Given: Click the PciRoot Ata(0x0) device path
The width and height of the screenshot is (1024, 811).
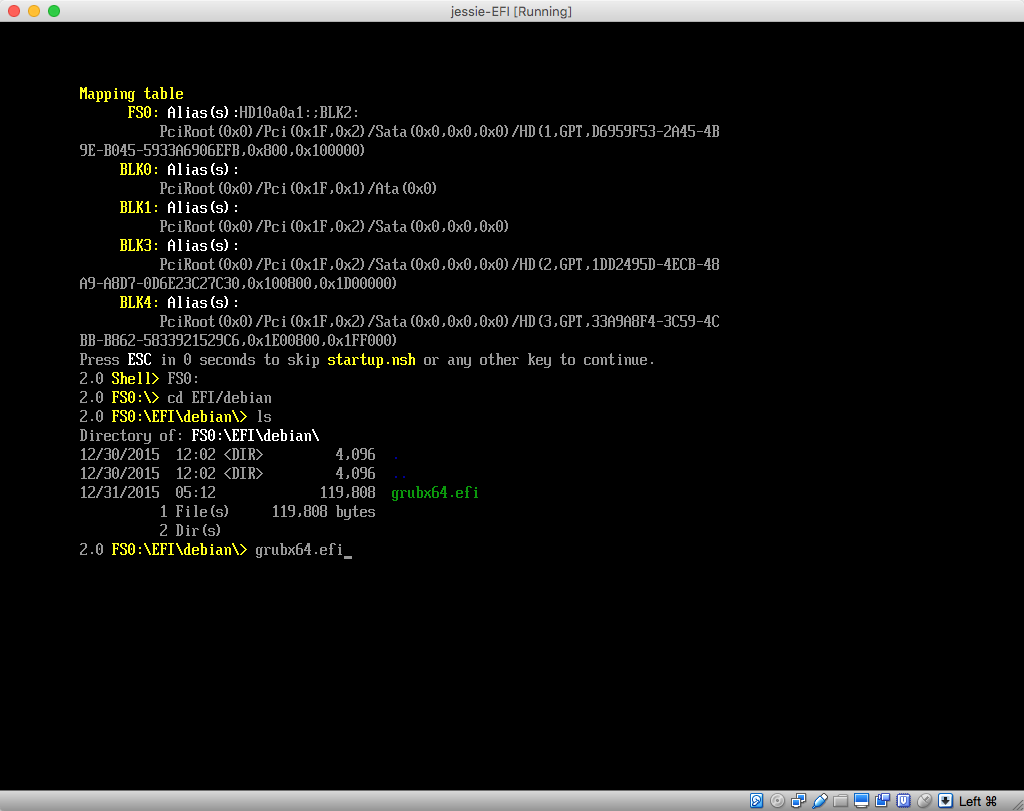Looking at the screenshot, I should pyautogui.click(x=298, y=189).
